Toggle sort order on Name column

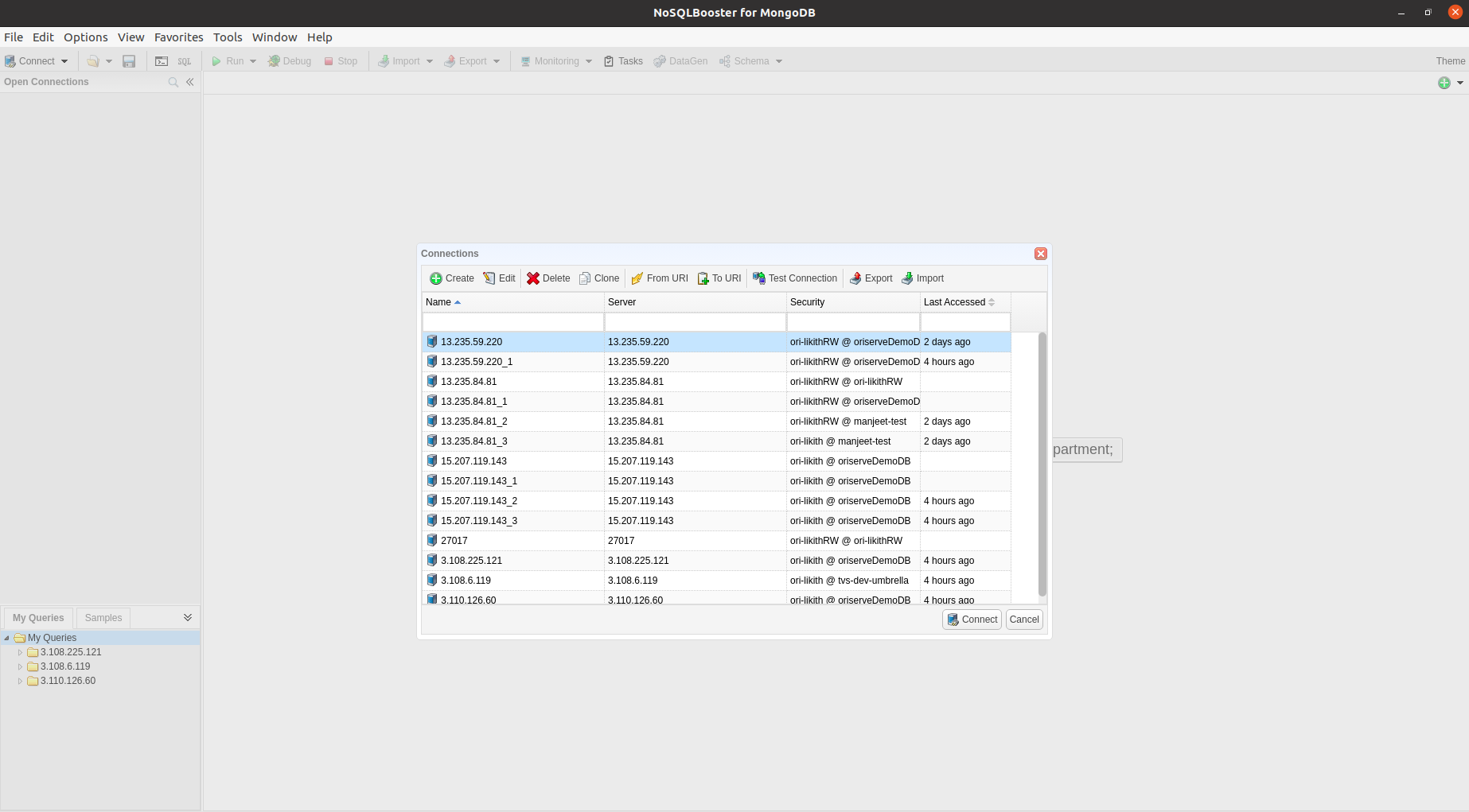(438, 302)
